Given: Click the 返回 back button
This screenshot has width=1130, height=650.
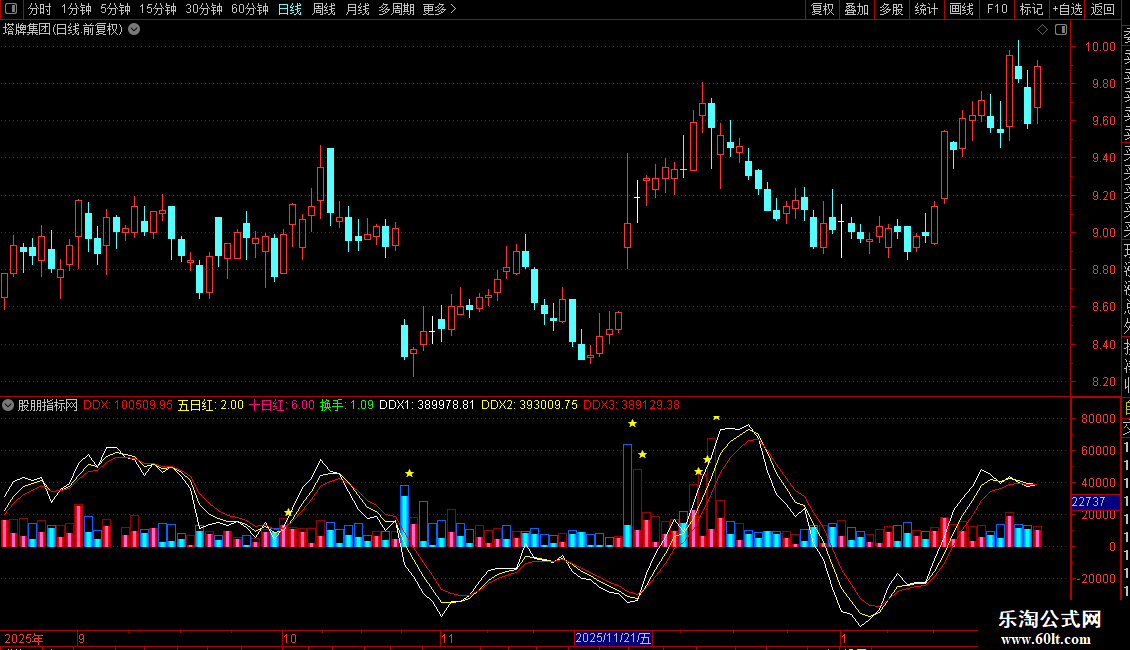Looking at the screenshot, I should point(1103,9).
